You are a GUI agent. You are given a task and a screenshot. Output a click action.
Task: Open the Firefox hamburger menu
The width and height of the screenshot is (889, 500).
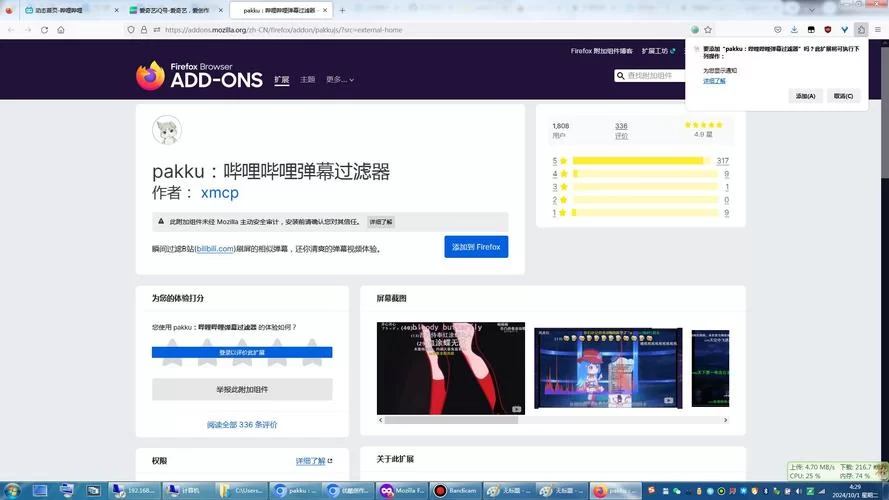(x=878, y=29)
